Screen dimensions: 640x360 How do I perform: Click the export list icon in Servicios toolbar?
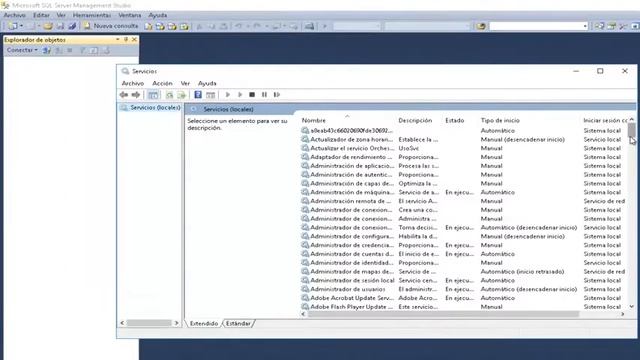click(182, 95)
